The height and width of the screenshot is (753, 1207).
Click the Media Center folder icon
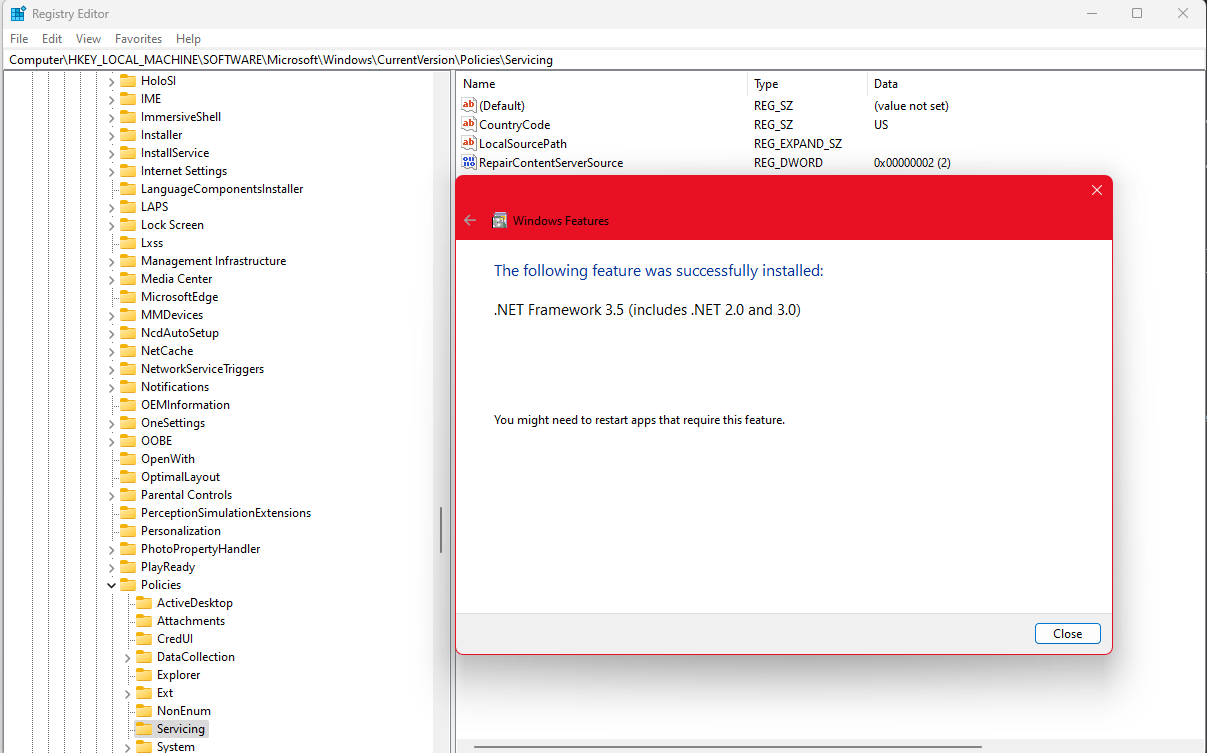pos(128,278)
